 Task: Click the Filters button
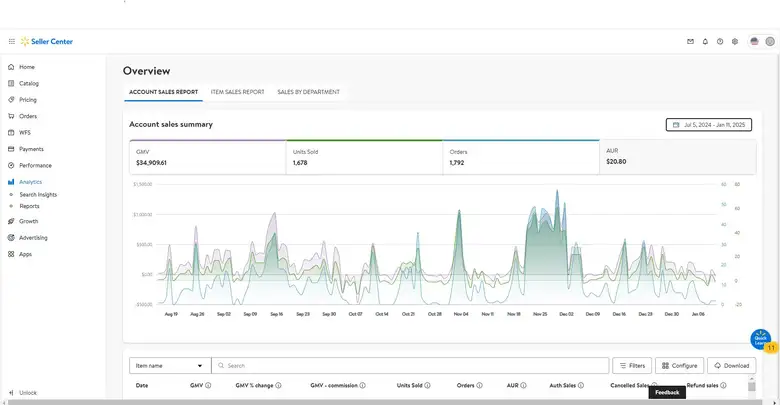(631, 366)
